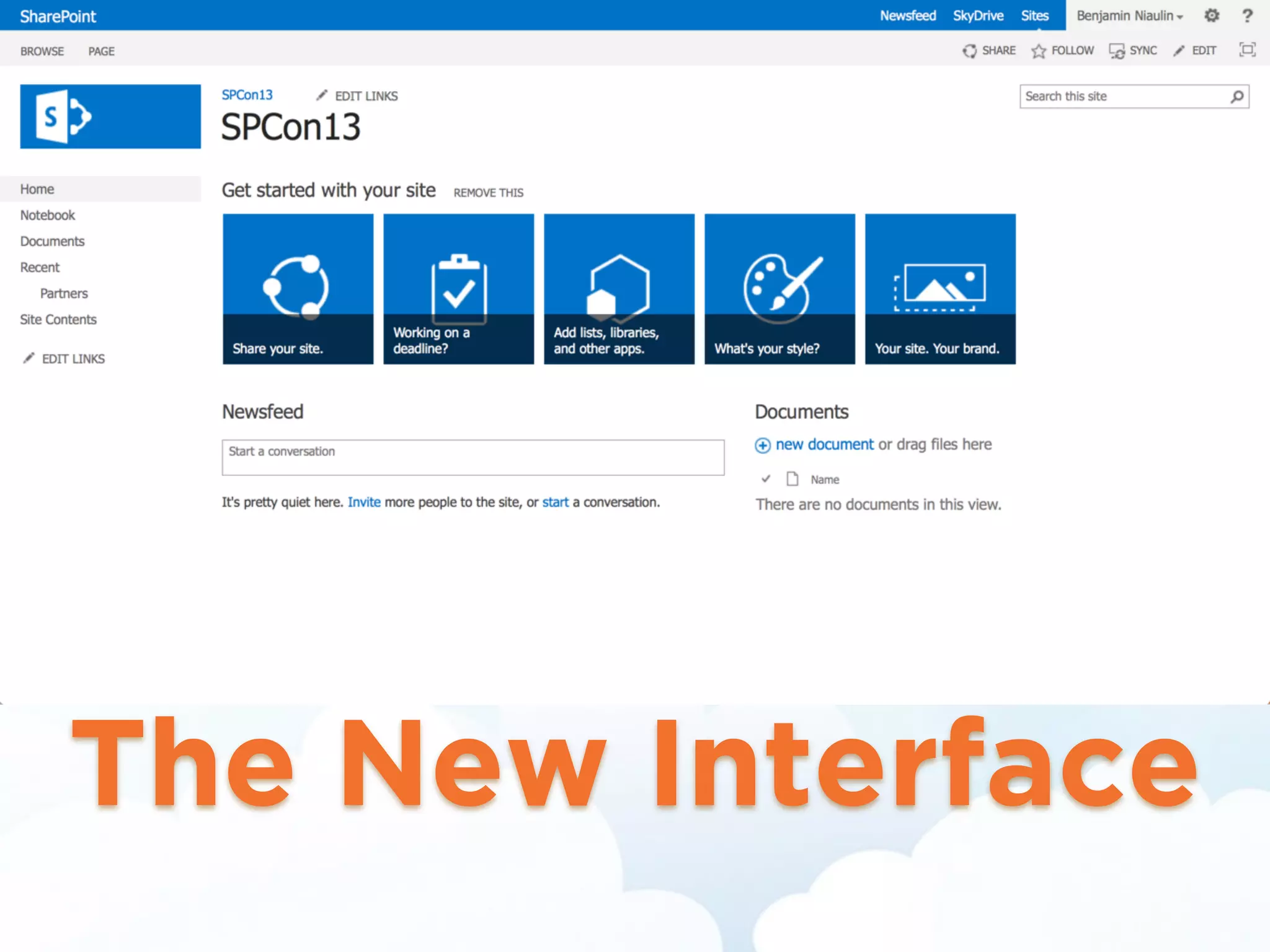Click the top navigation Edit Links pencil
Image resolution: width=1270 pixels, height=952 pixels.
click(321, 95)
